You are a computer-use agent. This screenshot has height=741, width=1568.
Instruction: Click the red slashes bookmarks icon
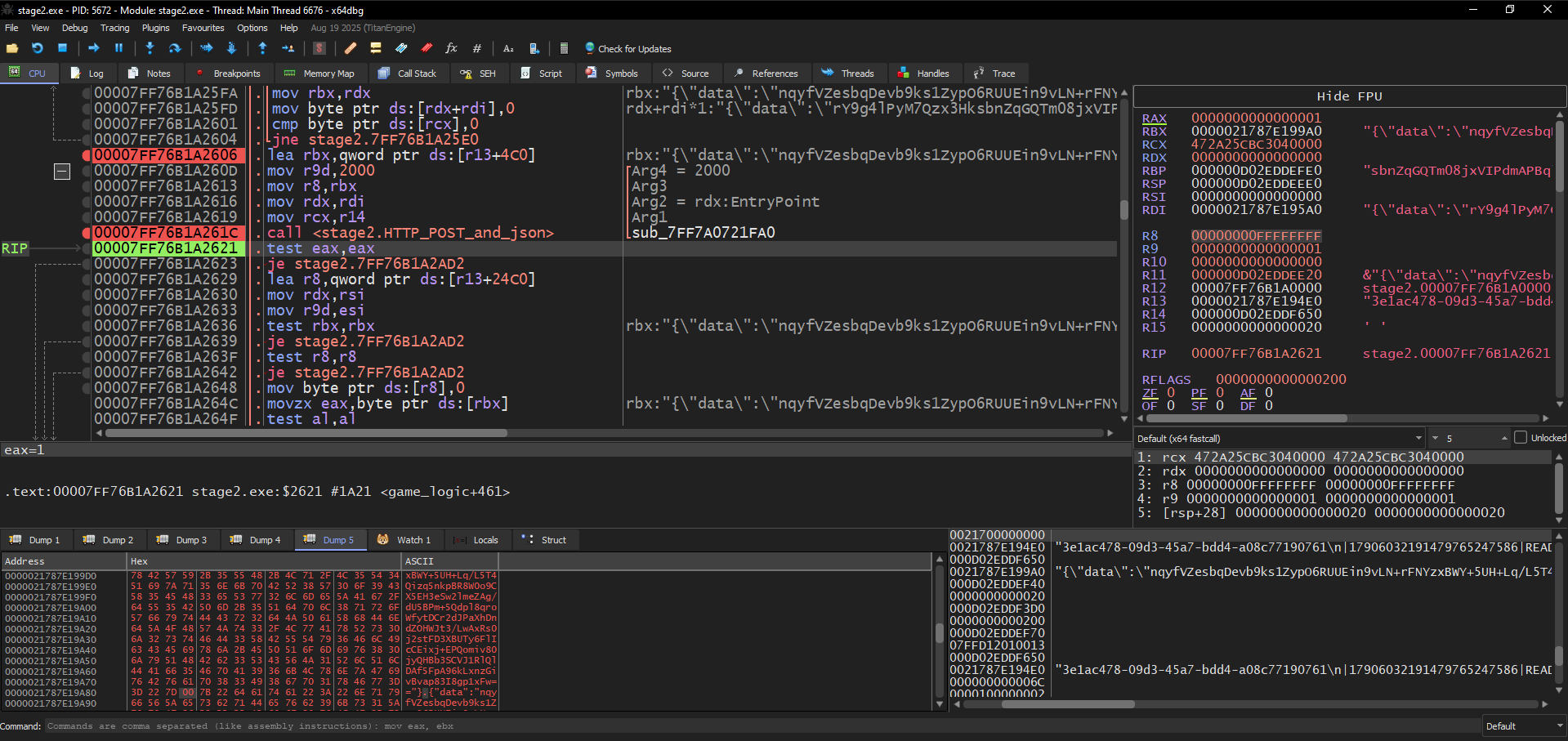[427, 48]
